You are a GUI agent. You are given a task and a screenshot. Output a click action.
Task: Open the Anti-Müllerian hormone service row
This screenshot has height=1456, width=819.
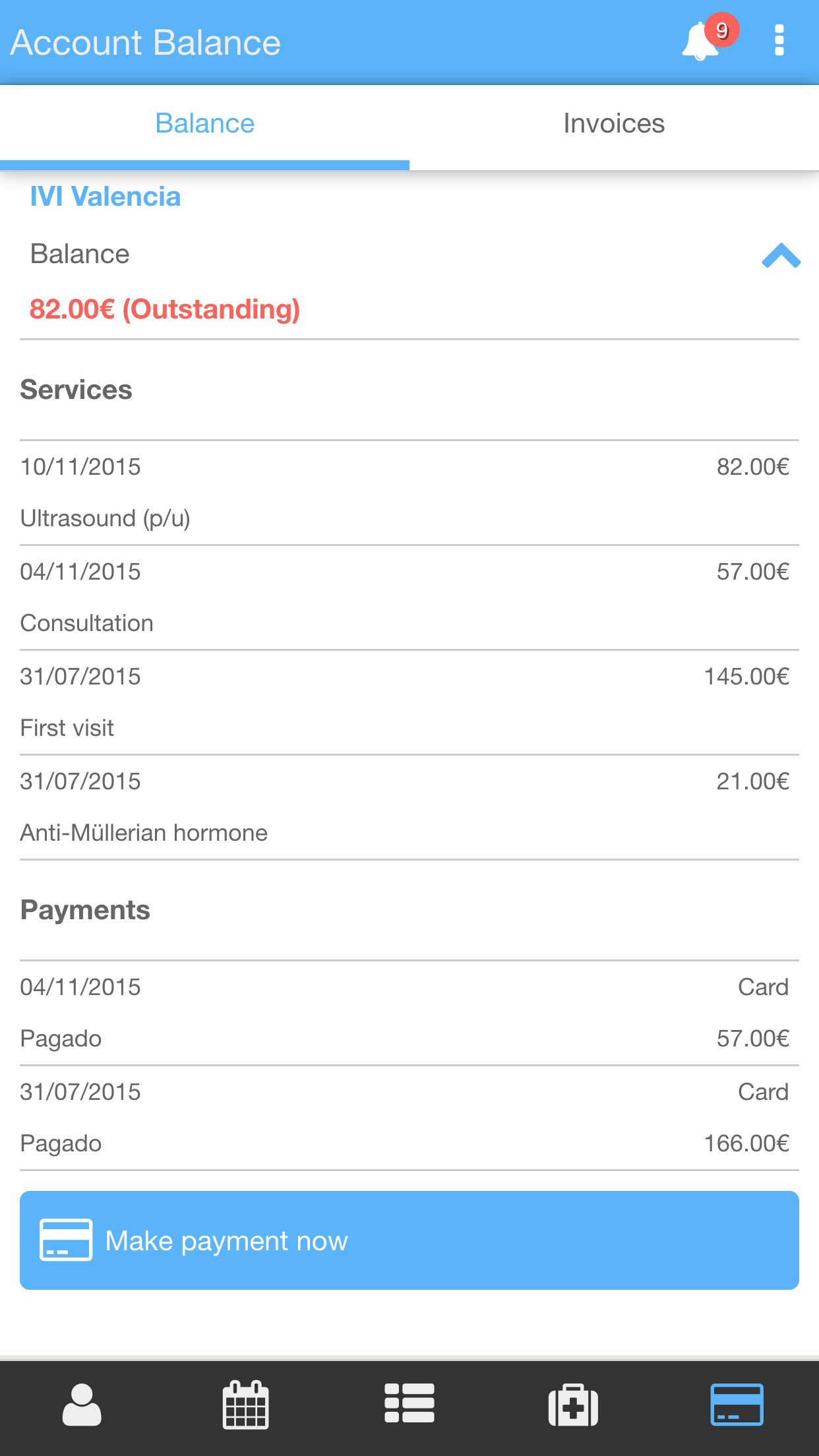409,807
